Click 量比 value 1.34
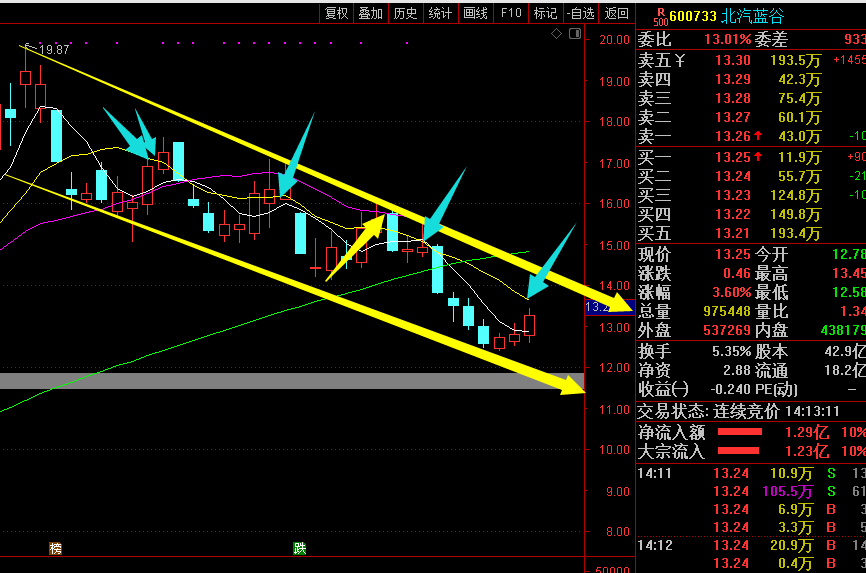 point(853,312)
